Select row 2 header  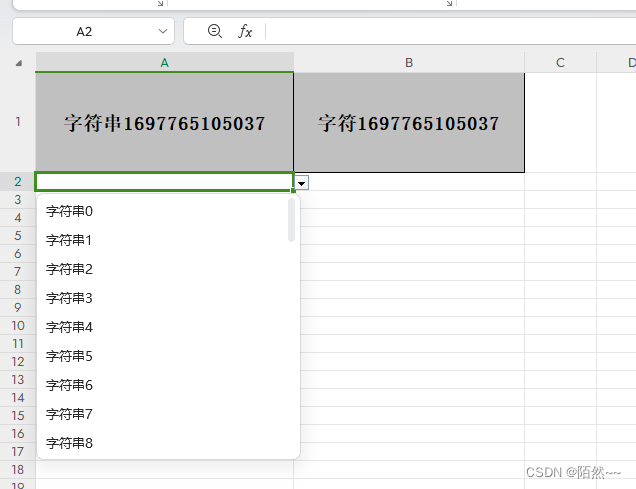(18, 182)
